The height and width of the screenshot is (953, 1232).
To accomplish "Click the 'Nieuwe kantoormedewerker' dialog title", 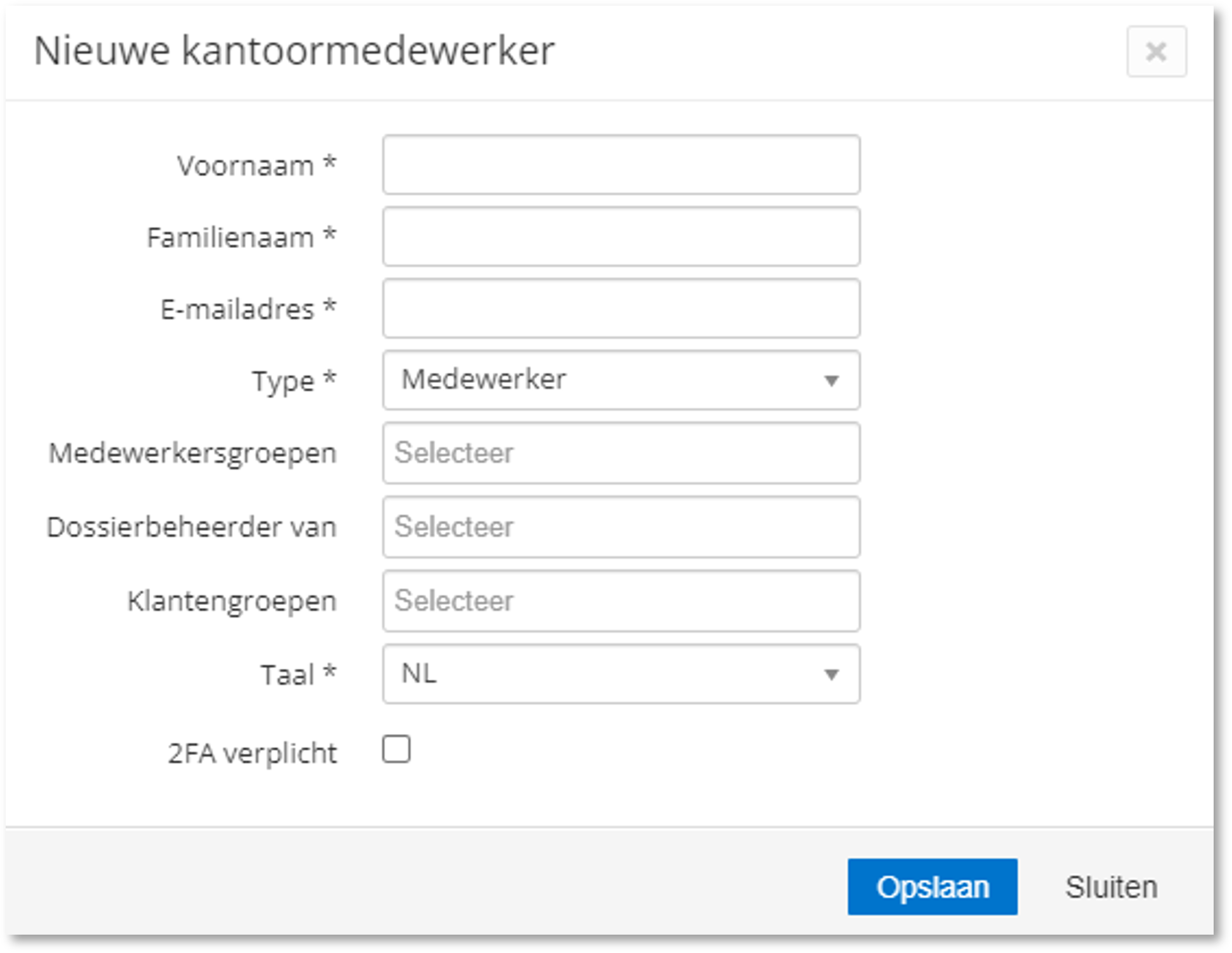I will pyautogui.click(x=294, y=51).
